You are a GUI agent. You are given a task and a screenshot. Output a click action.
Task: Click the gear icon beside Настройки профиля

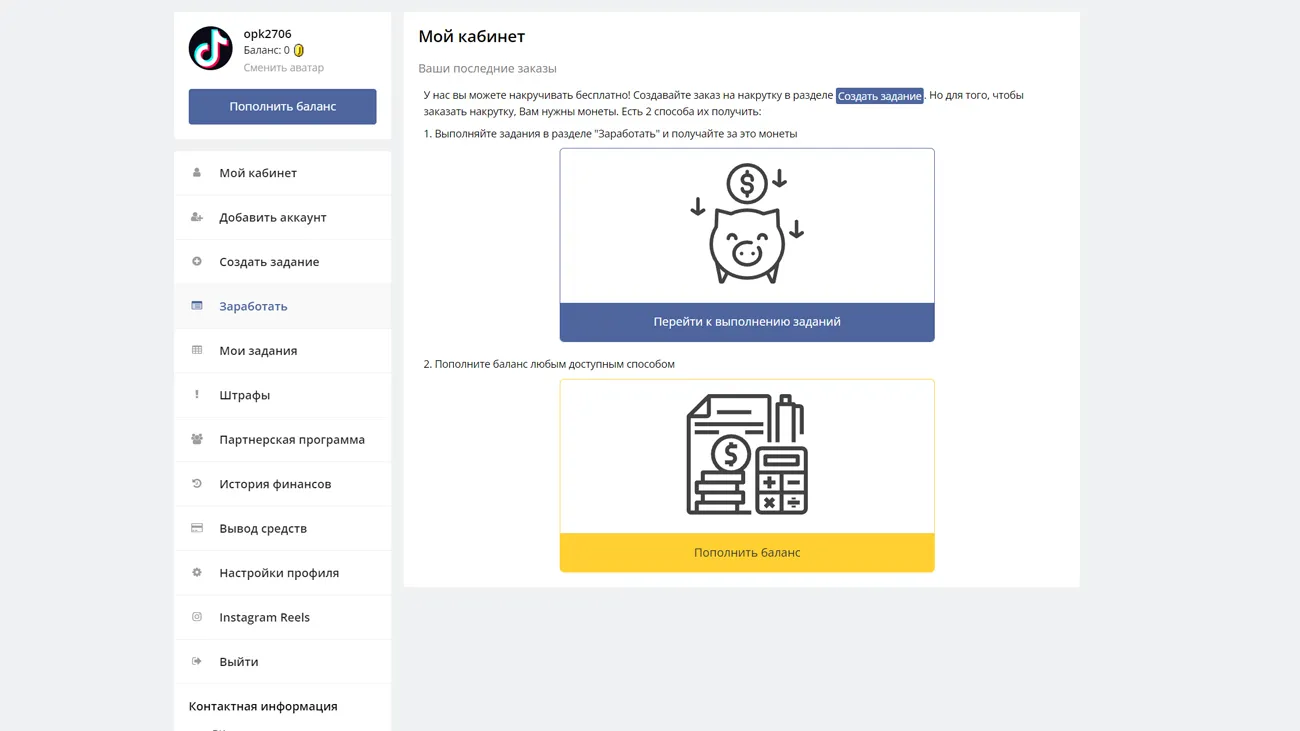pos(197,573)
